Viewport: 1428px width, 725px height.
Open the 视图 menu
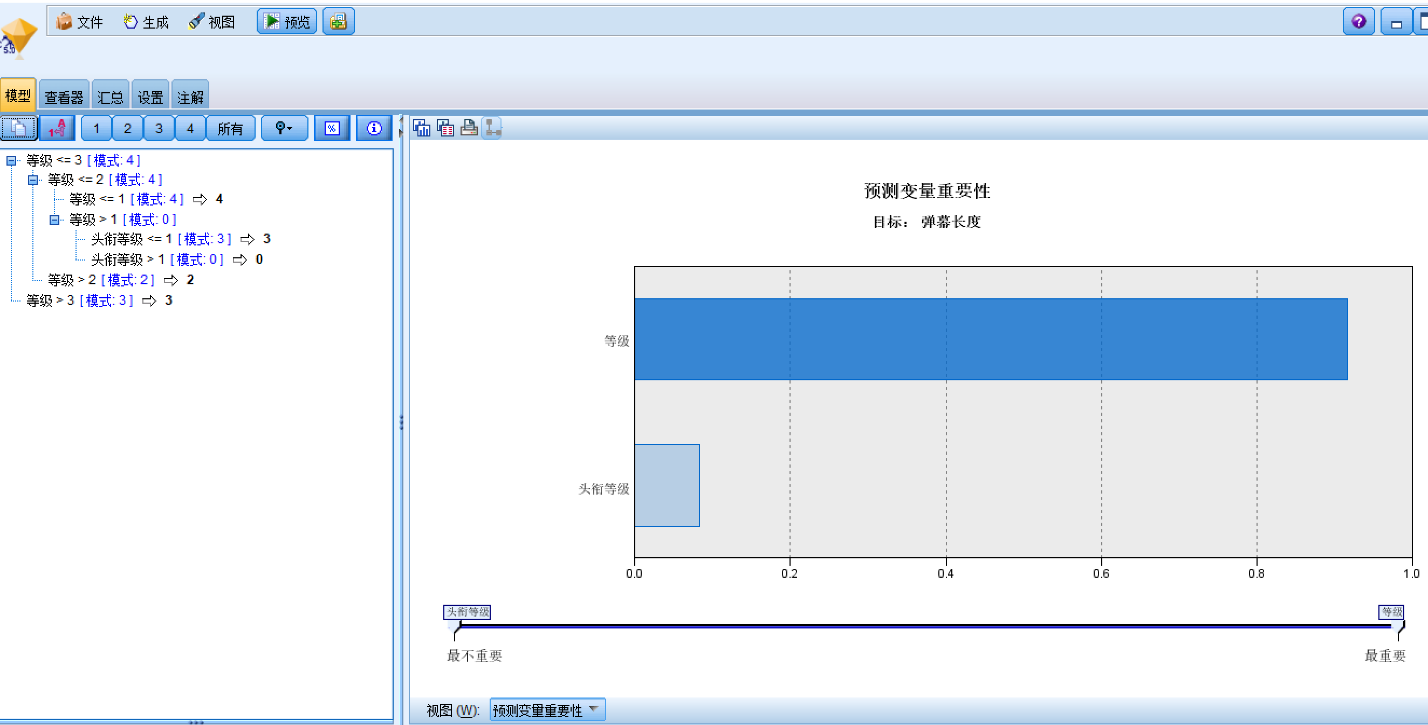pos(212,21)
